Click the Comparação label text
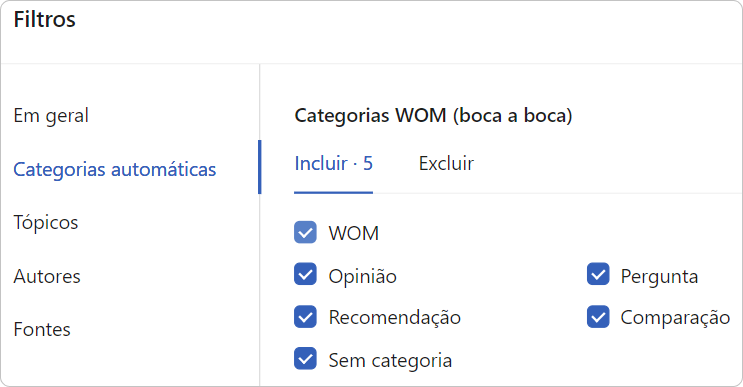 (x=675, y=318)
